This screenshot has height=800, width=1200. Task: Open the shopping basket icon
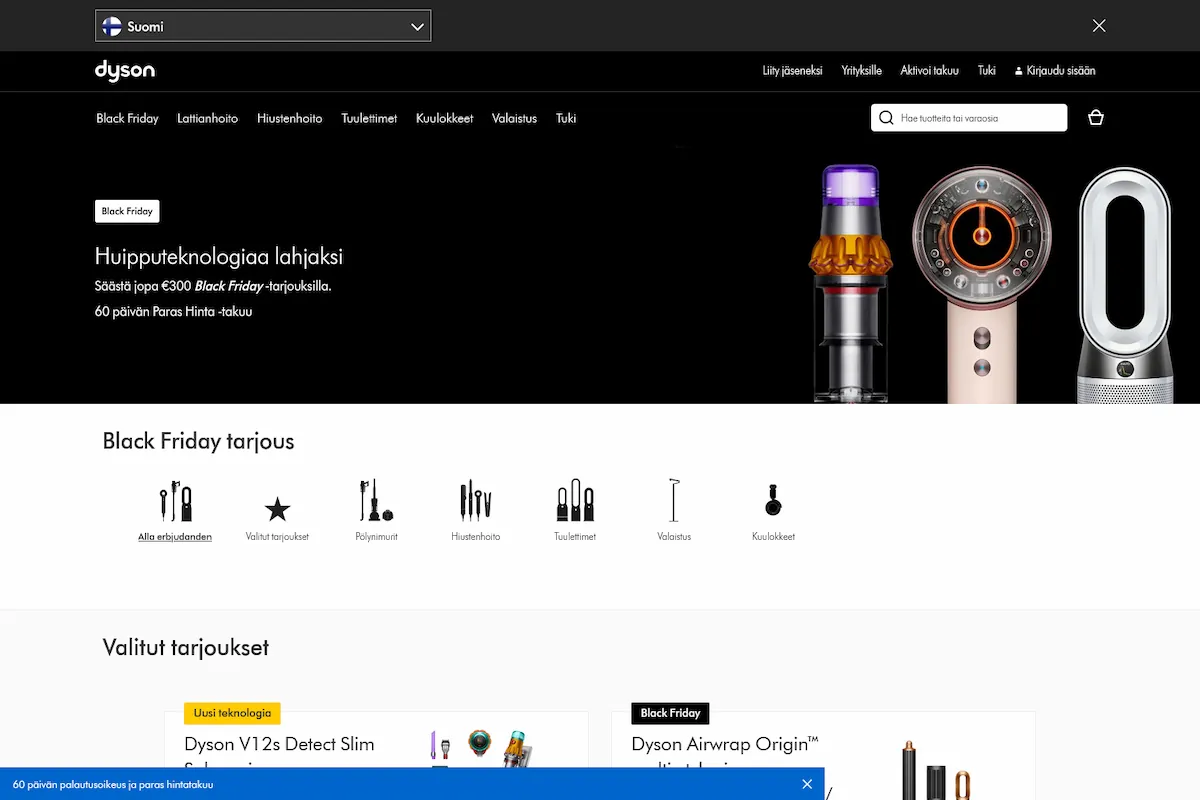coord(1095,117)
